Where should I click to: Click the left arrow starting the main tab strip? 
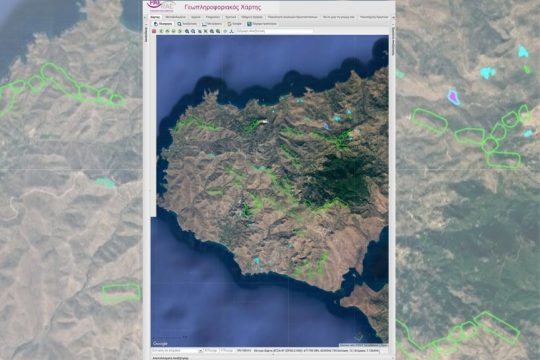coord(145,17)
